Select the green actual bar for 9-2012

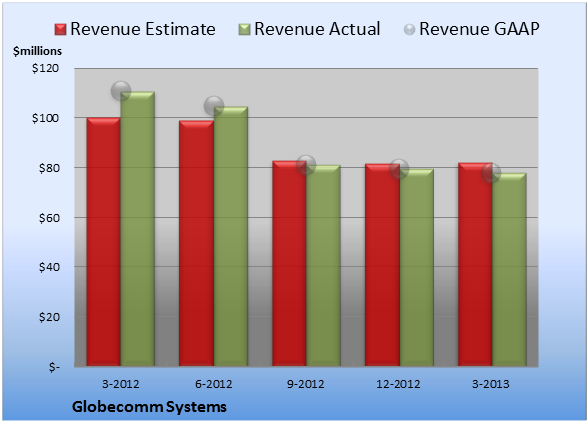[x=323, y=266]
